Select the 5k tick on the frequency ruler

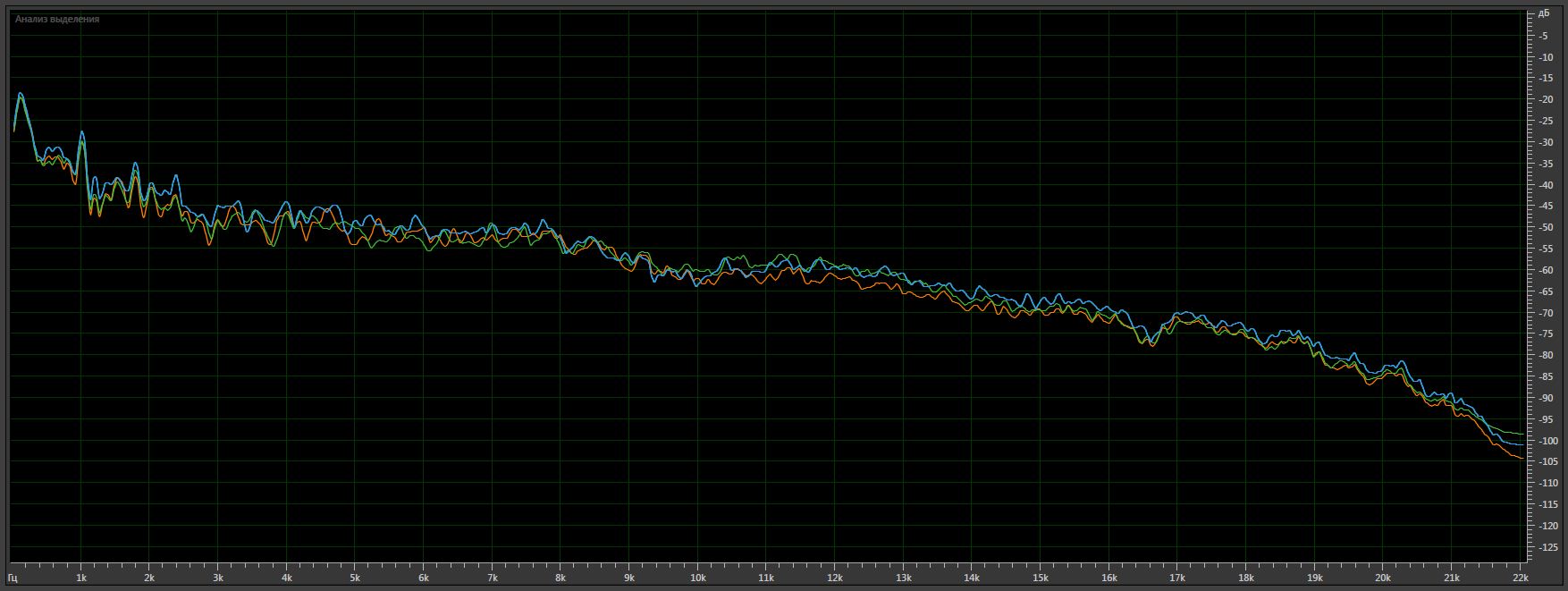[x=355, y=578]
